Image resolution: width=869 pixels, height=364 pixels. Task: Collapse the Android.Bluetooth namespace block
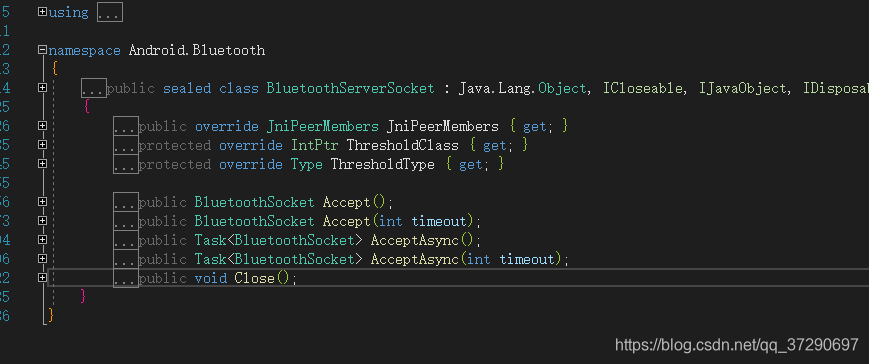pos(43,50)
